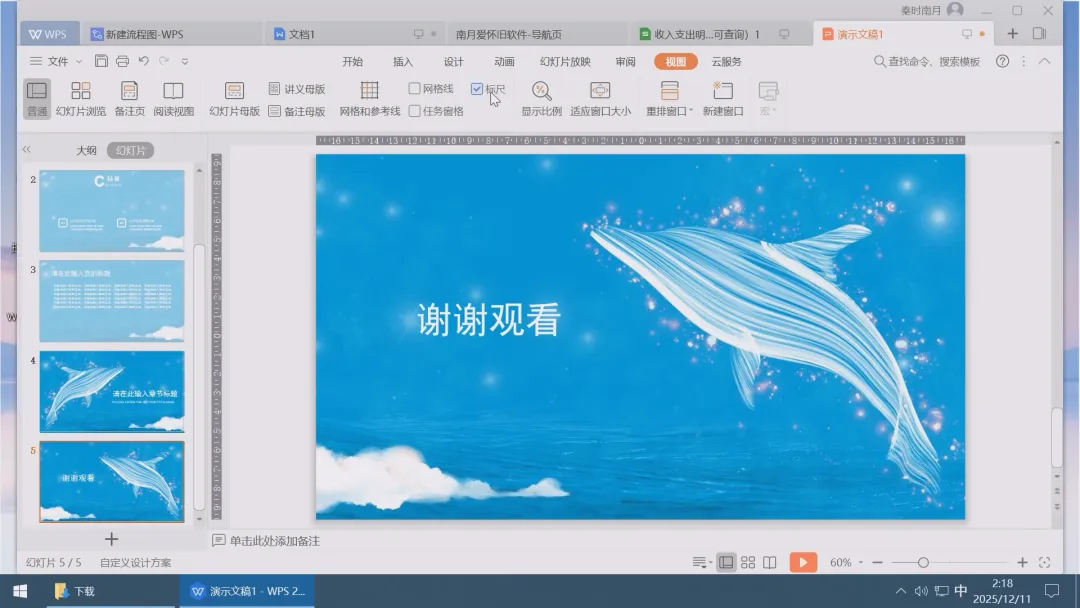Viewport: 1080px width, 608px height.
Task: Click status bar reading view book icon
Action: coord(769,563)
